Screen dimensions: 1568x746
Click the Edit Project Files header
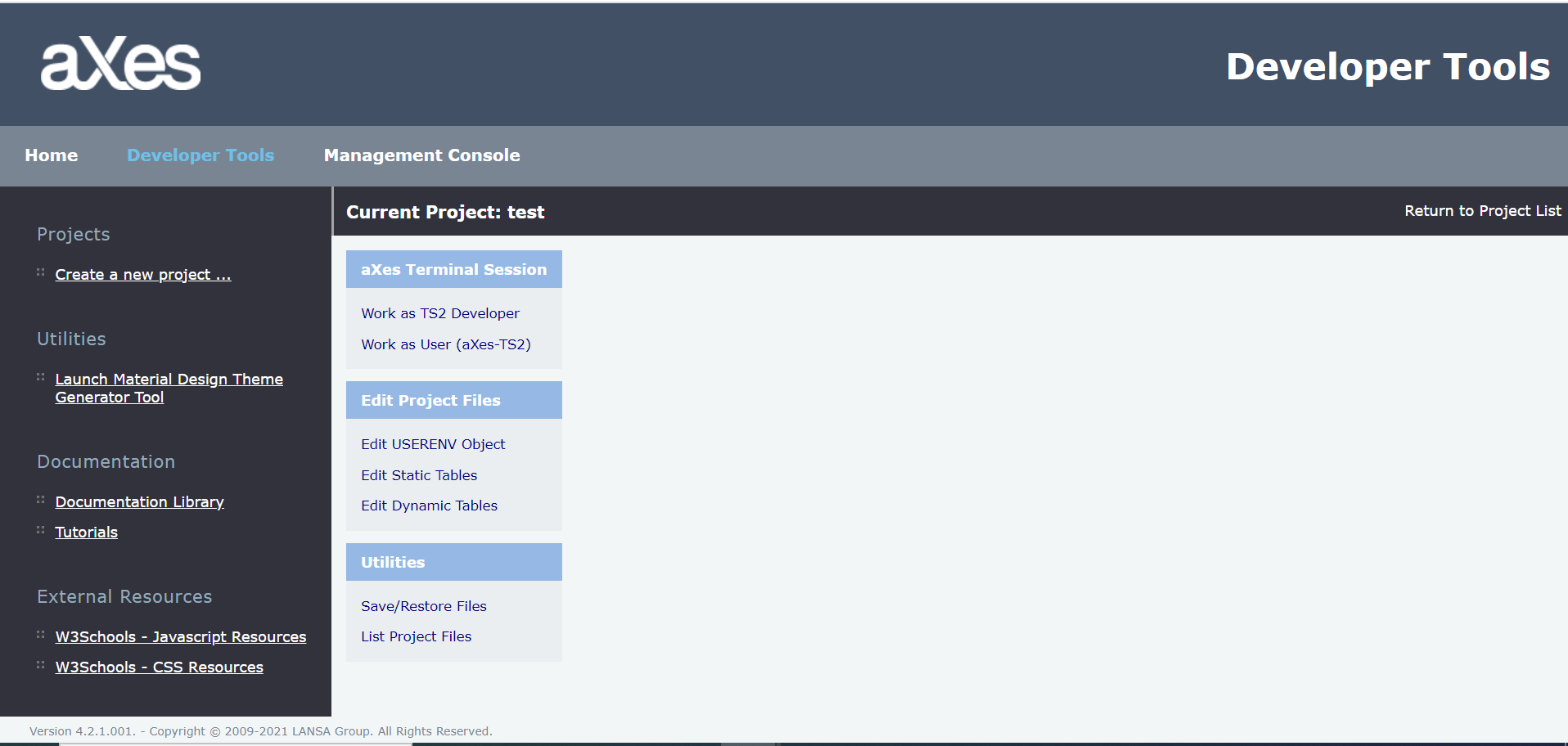click(430, 401)
